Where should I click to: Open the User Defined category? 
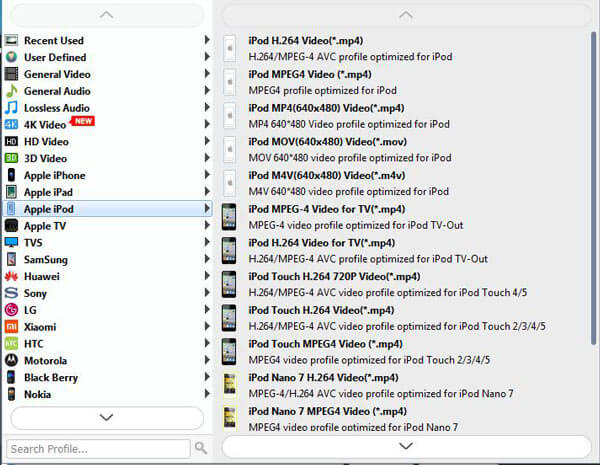tap(108, 57)
